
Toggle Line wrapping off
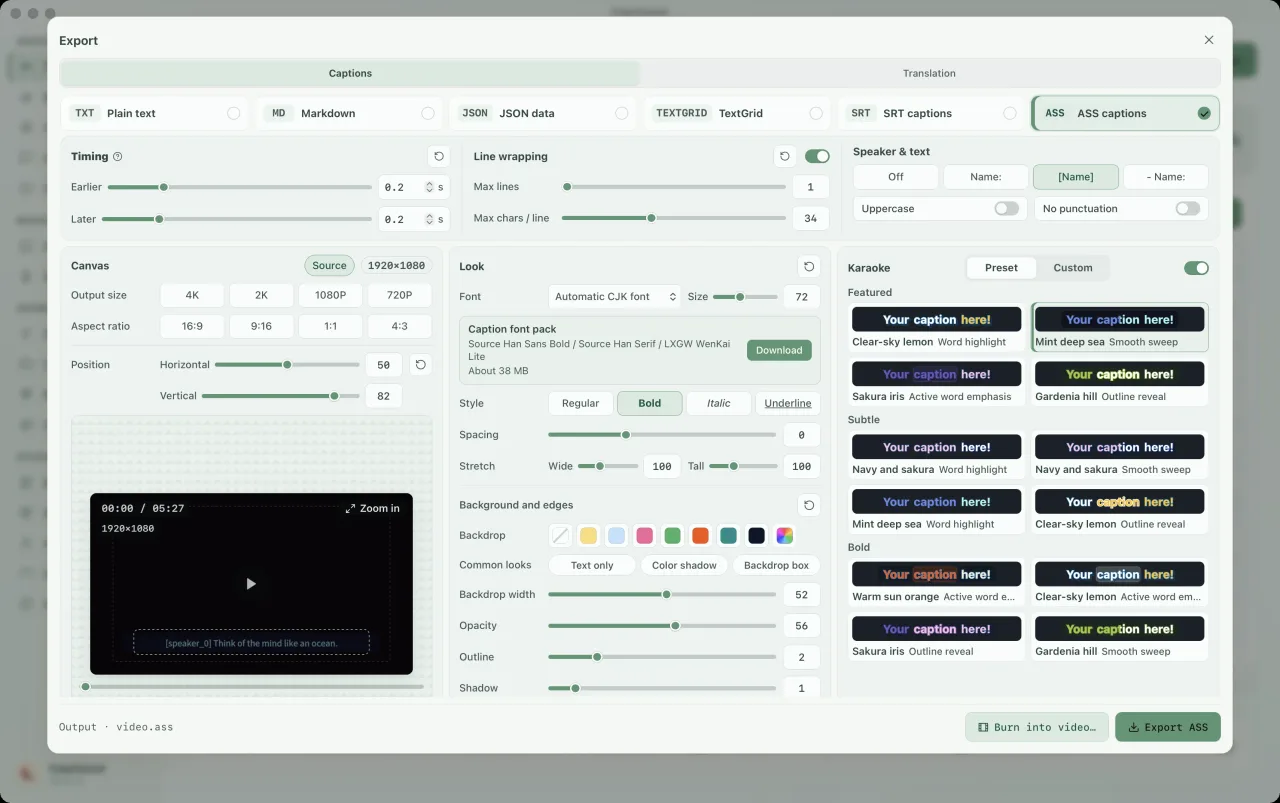pyautogui.click(x=817, y=156)
